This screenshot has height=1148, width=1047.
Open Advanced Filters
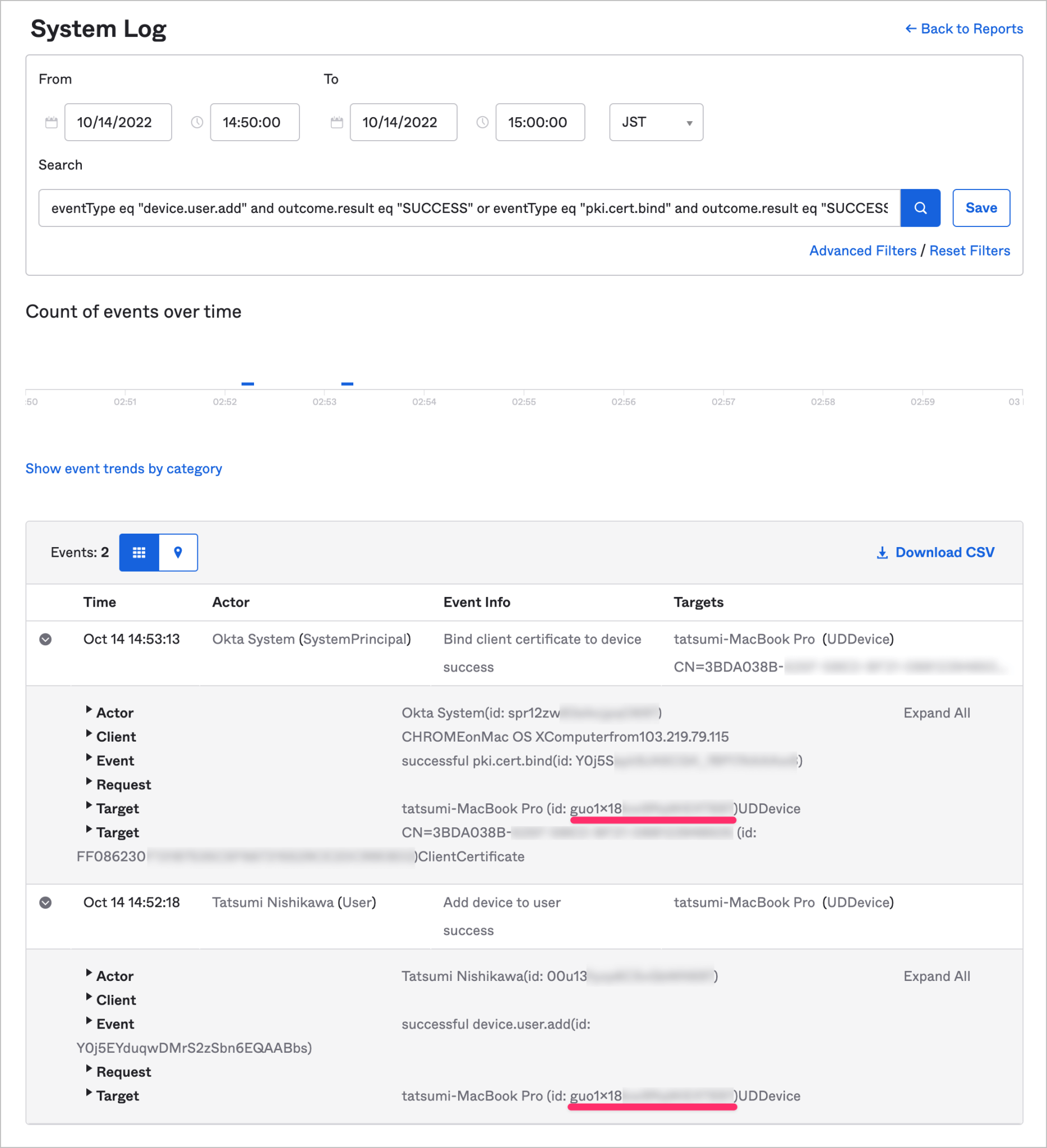(x=862, y=251)
